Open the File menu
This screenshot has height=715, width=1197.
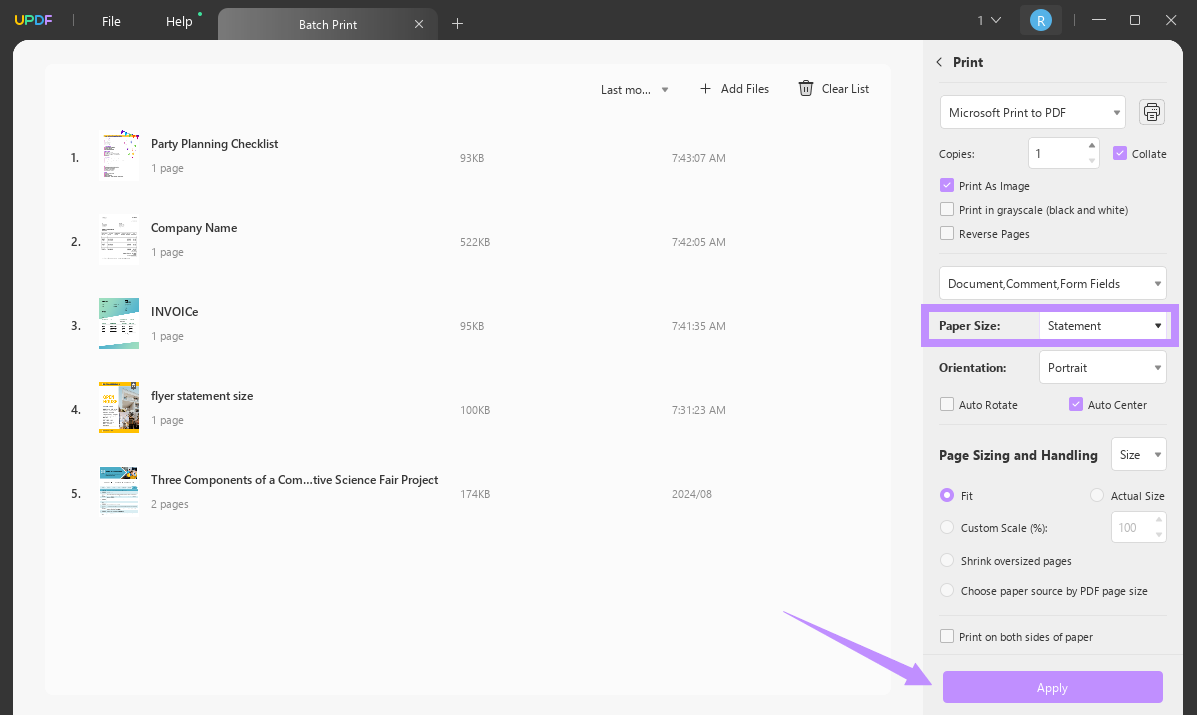[111, 21]
